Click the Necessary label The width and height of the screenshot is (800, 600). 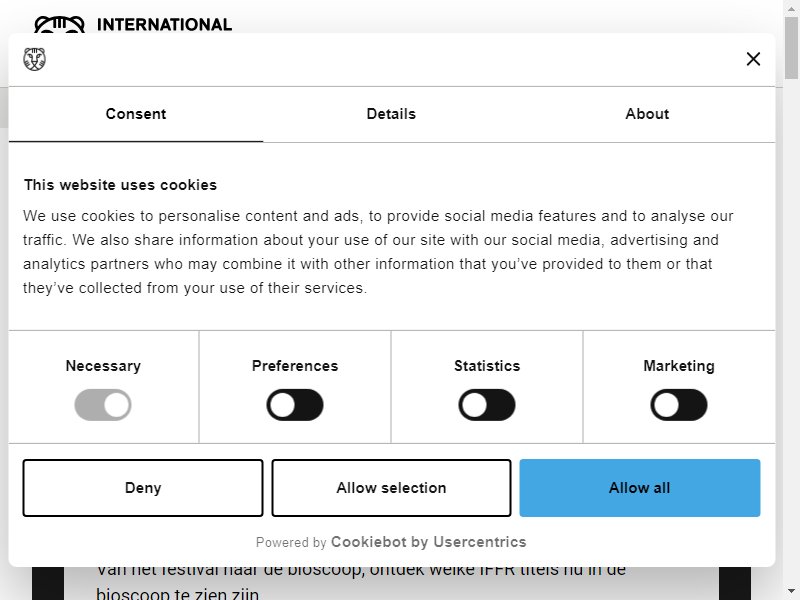(103, 366)
